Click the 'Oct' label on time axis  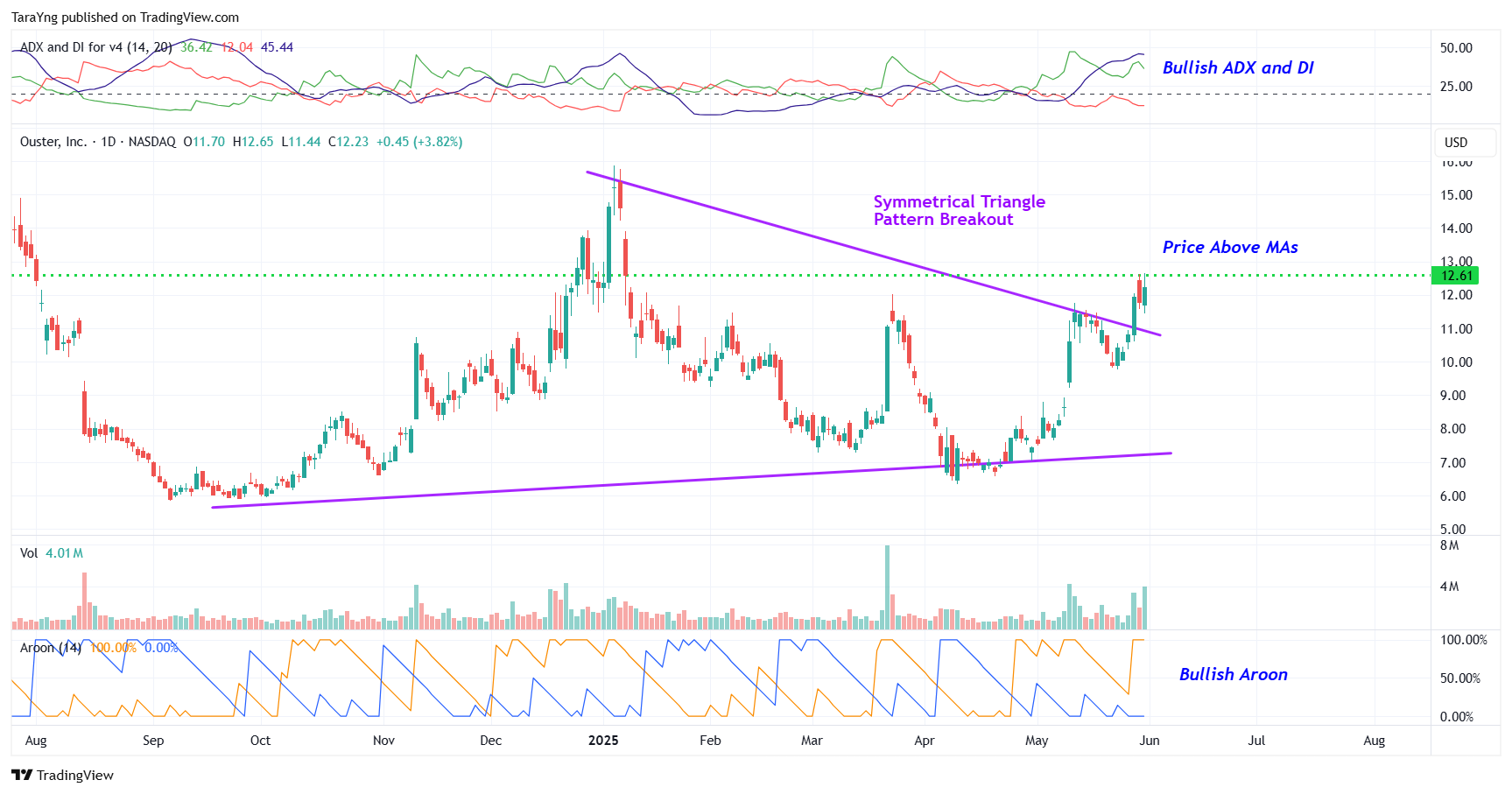(x=260, y=741)
